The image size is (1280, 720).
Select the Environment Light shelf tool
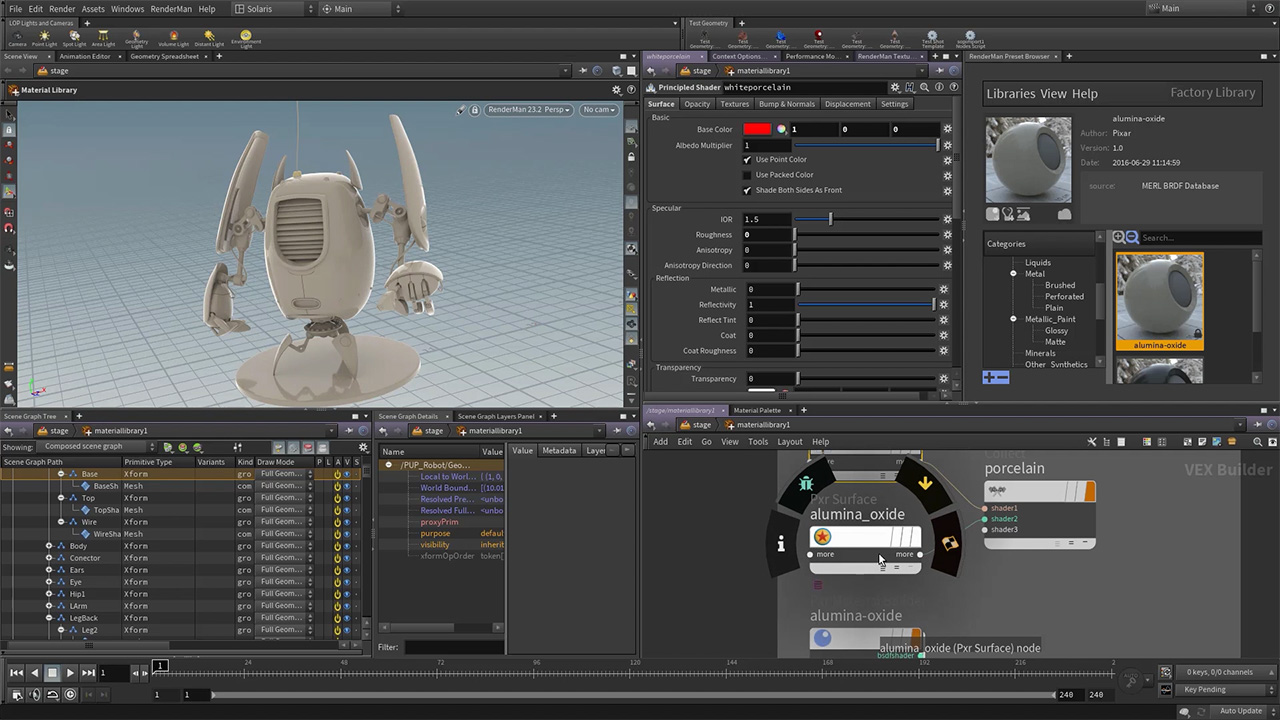pos(245,38)
